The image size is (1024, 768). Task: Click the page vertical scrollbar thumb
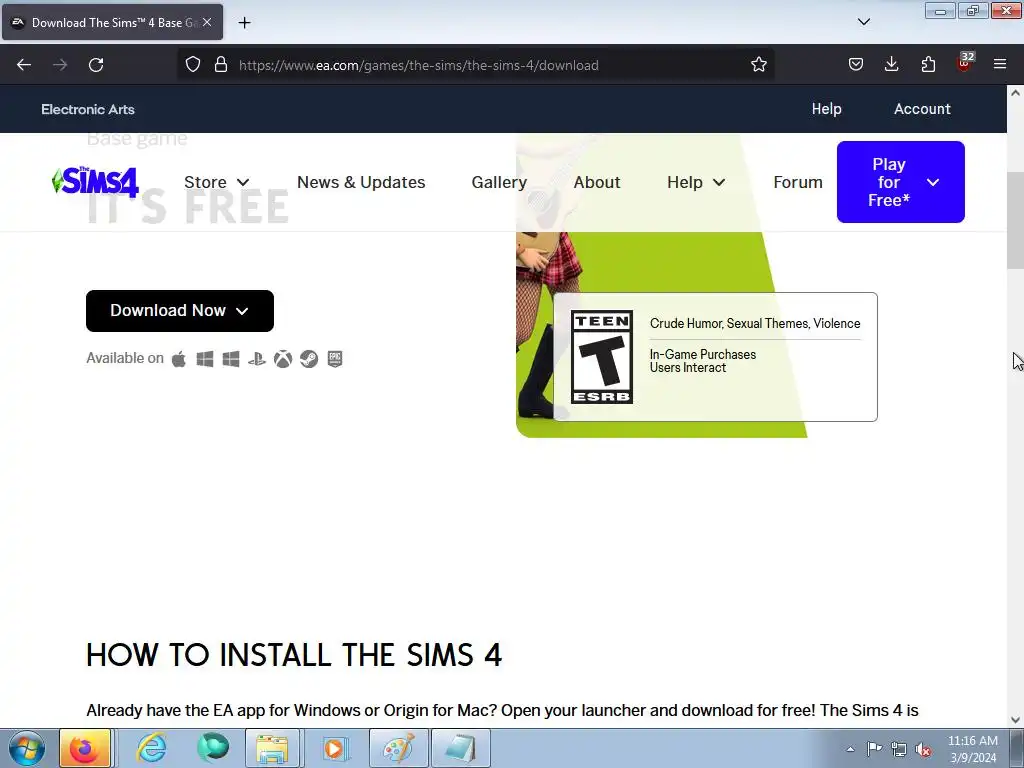[1015, 221]
